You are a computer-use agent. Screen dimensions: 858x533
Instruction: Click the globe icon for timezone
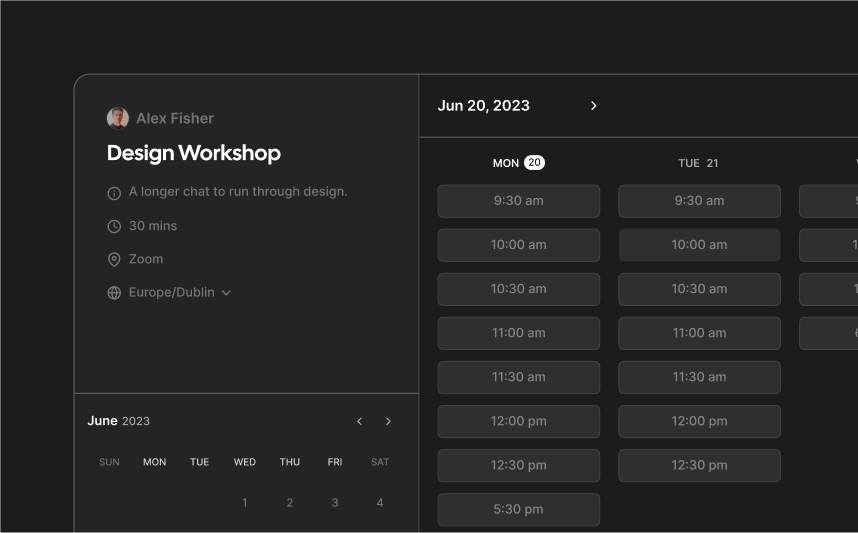pyautogui.click(x=114, y=293)
